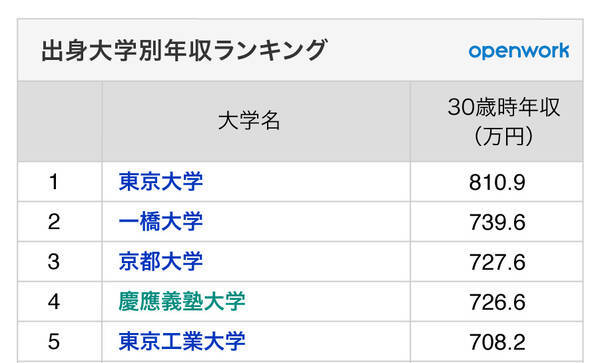Open the 一橋大学 link

tap(161, 222)
